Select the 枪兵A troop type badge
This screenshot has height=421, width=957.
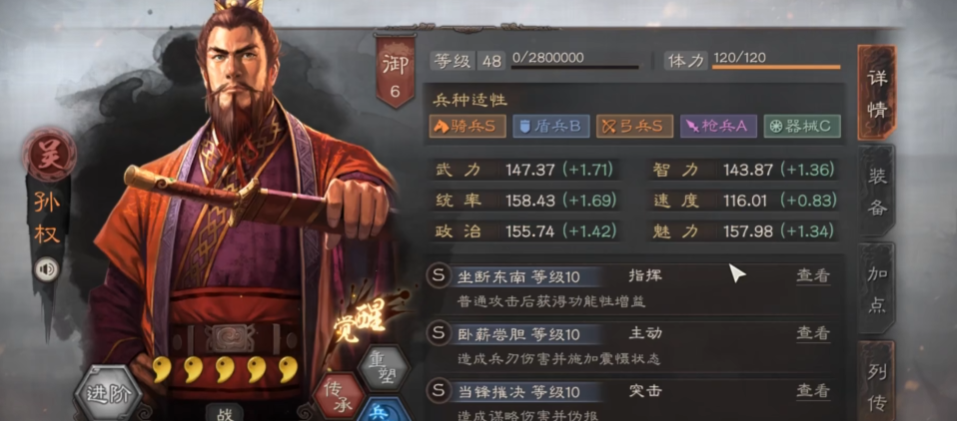tap(718, 126)
